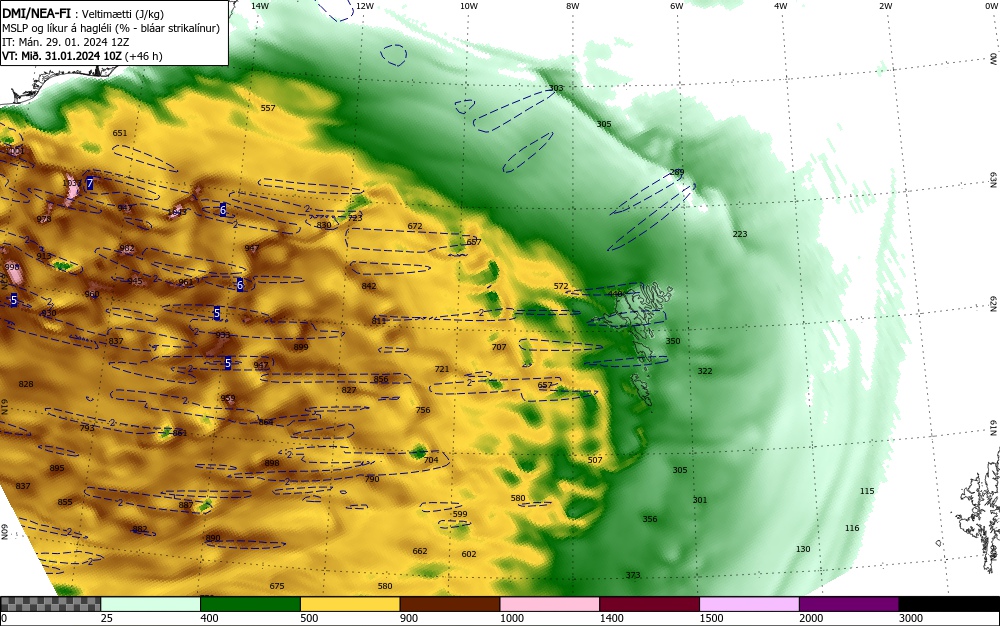1000x626 pixels.
Task: Click the '572' map value
Action: pyautogui.click(x=561, y=286)
